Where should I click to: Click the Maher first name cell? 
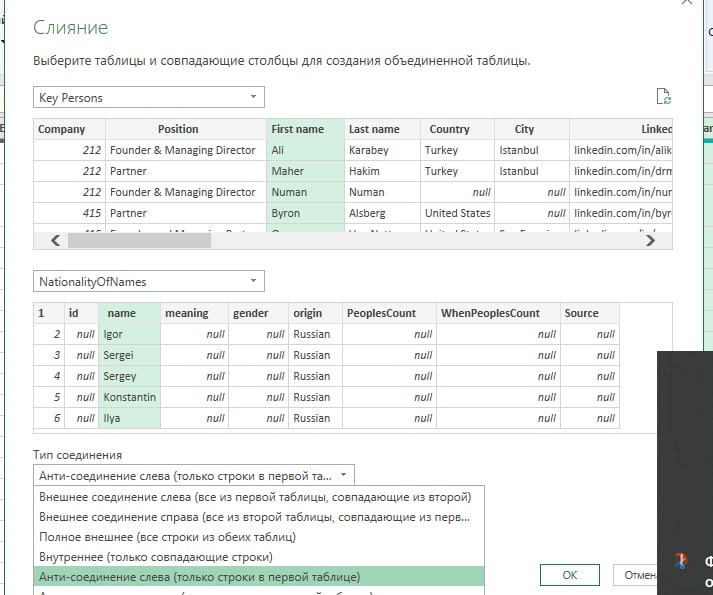tap(306, 171)
